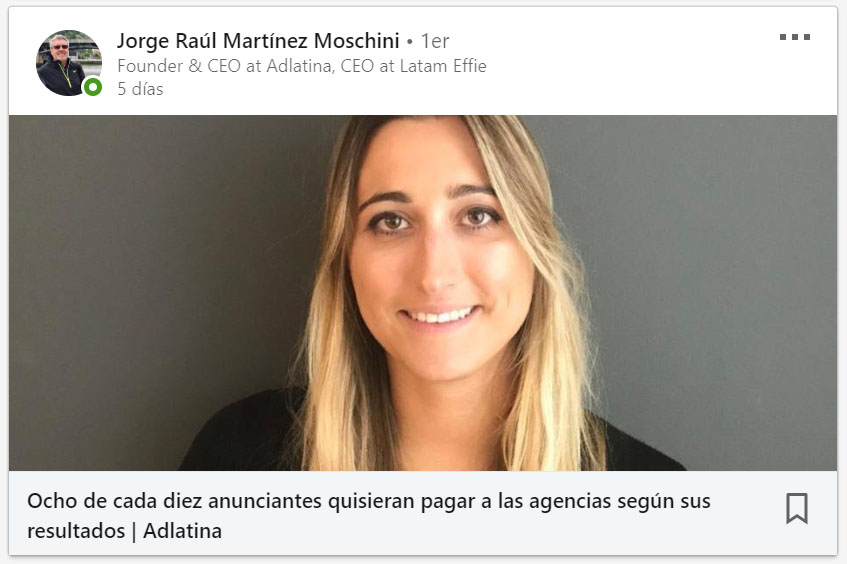847x564 pixels.
Task: Click the surname 'Moschini' in the author's name
Action: click(357, 41)
